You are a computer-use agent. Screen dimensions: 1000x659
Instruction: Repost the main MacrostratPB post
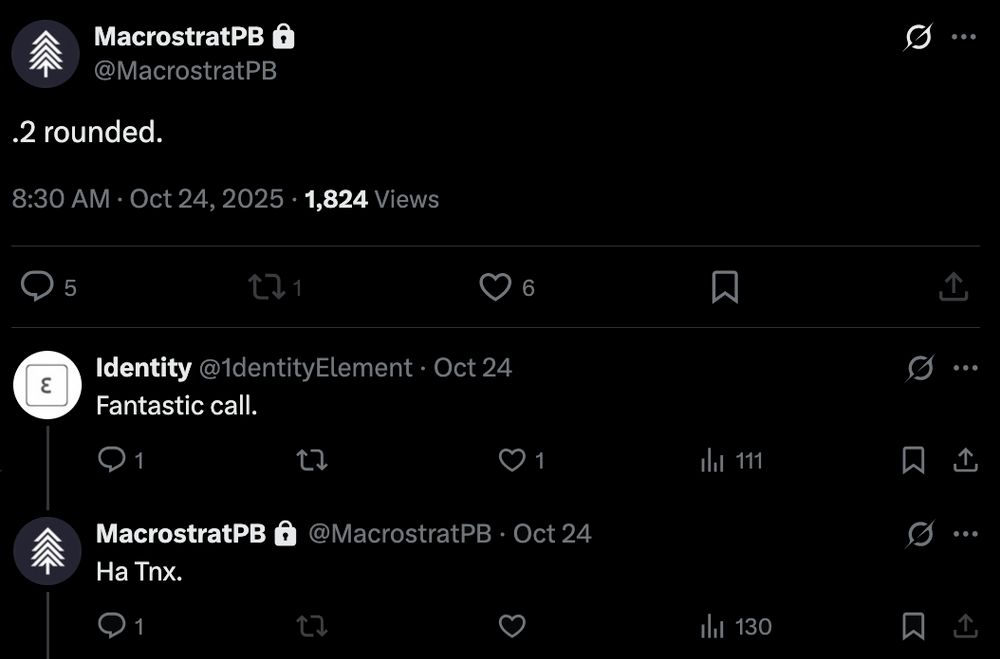click(x=266, y=288)
